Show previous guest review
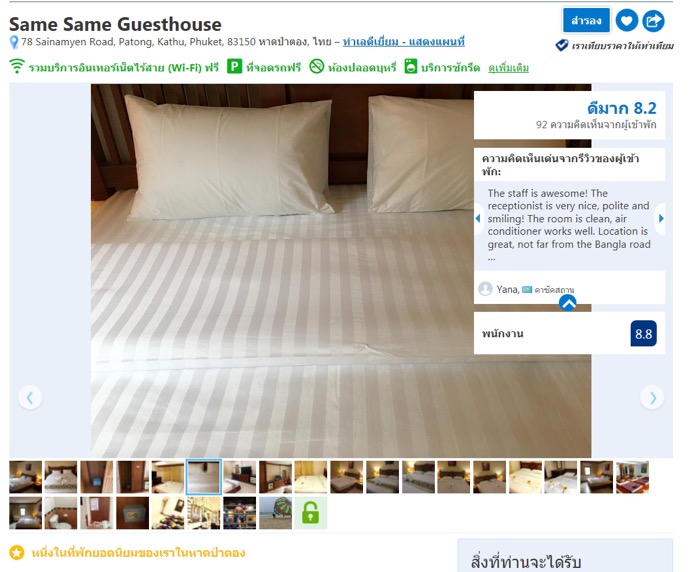The height and width of the screenshot is (572, 700). [x=479, y=218]
